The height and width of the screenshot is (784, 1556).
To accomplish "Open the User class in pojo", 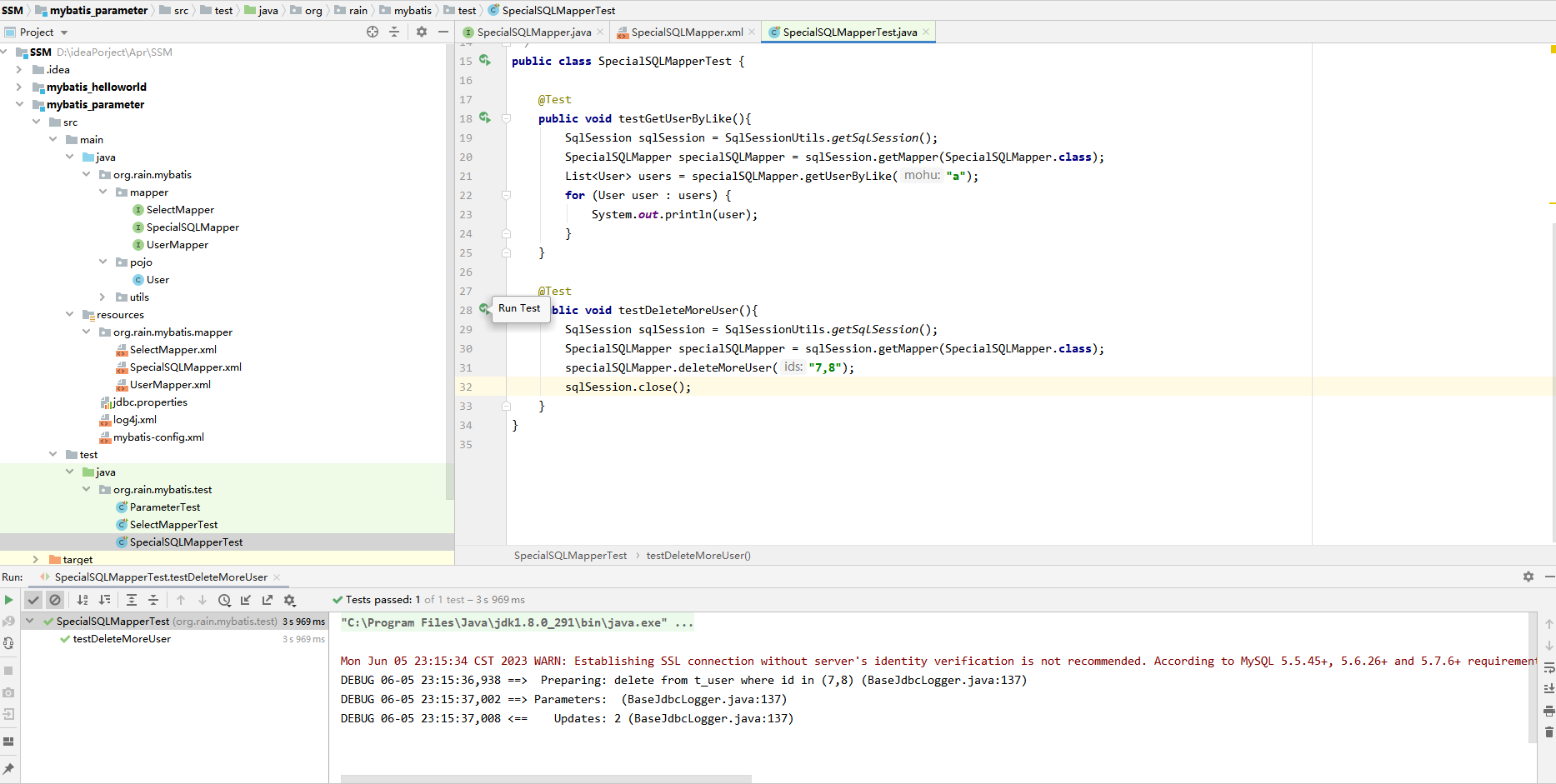I will tap(158, 279).
